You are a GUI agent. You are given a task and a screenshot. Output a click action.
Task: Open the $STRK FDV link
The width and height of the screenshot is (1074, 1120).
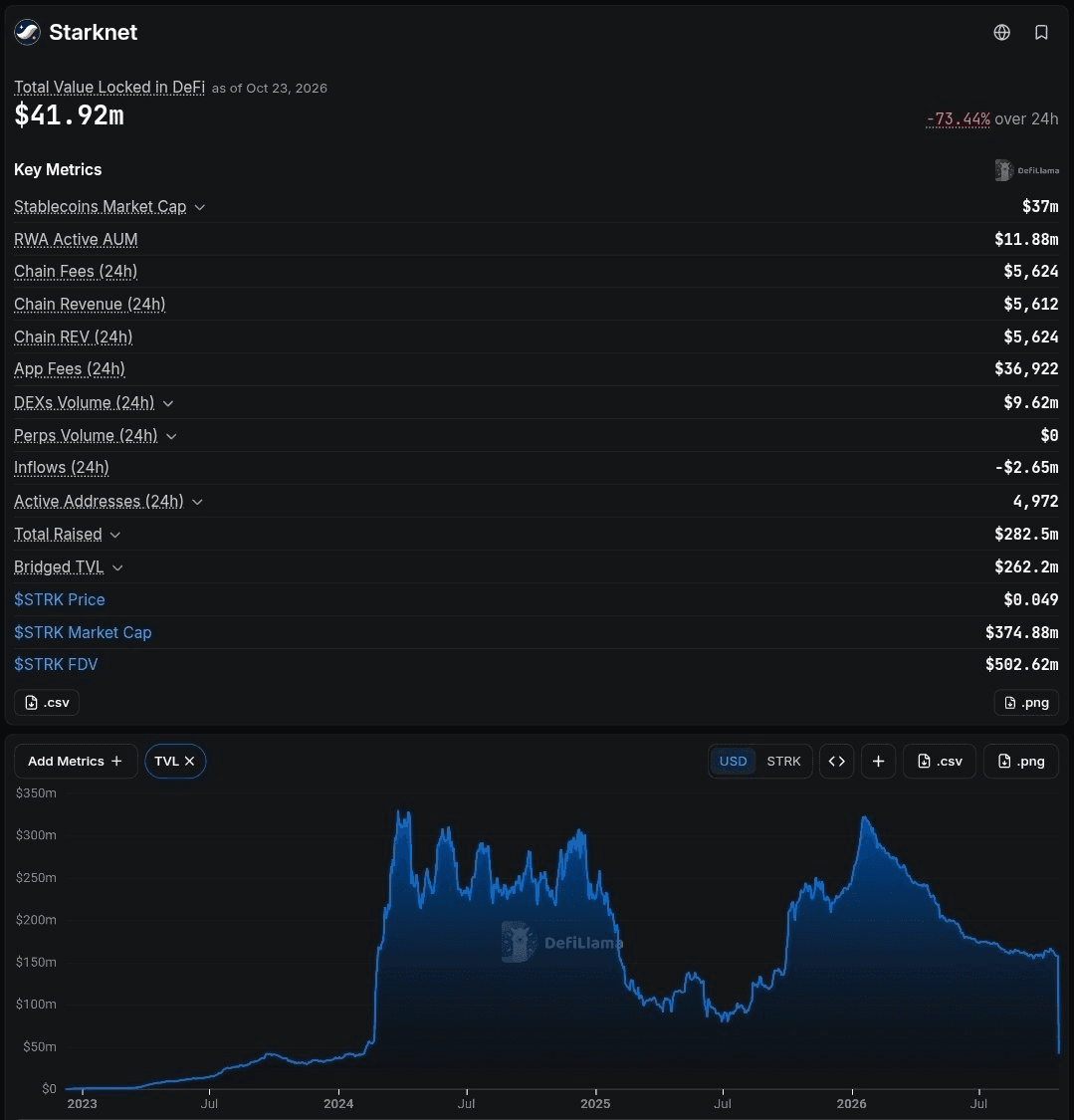click(56, 665)
